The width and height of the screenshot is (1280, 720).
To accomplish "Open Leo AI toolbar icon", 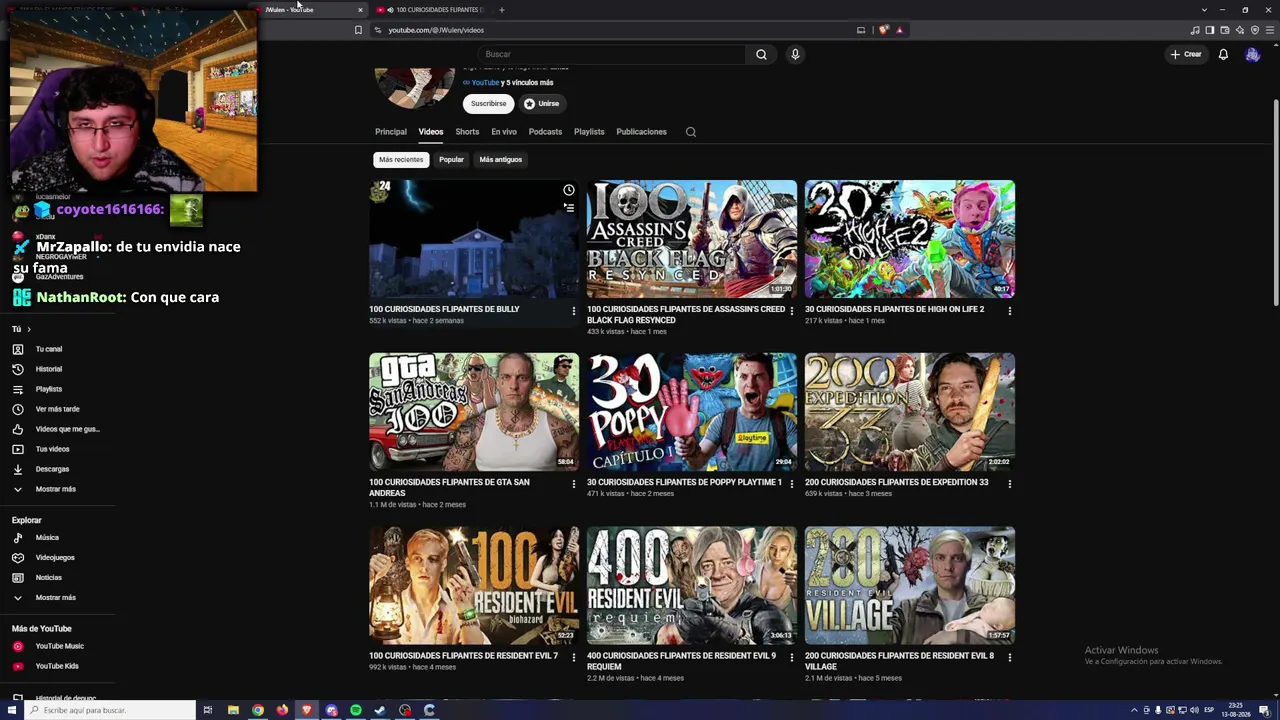I will point(1240,30).
